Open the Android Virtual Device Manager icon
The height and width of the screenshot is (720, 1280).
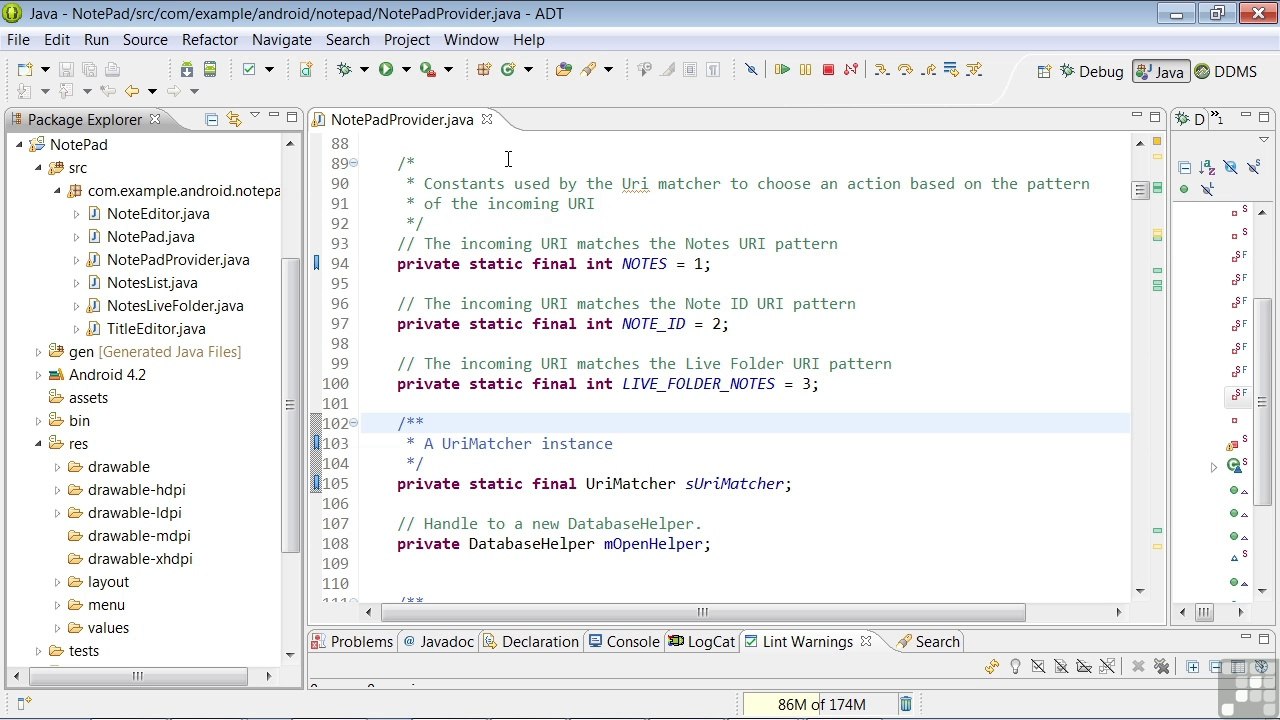(210, 69)
